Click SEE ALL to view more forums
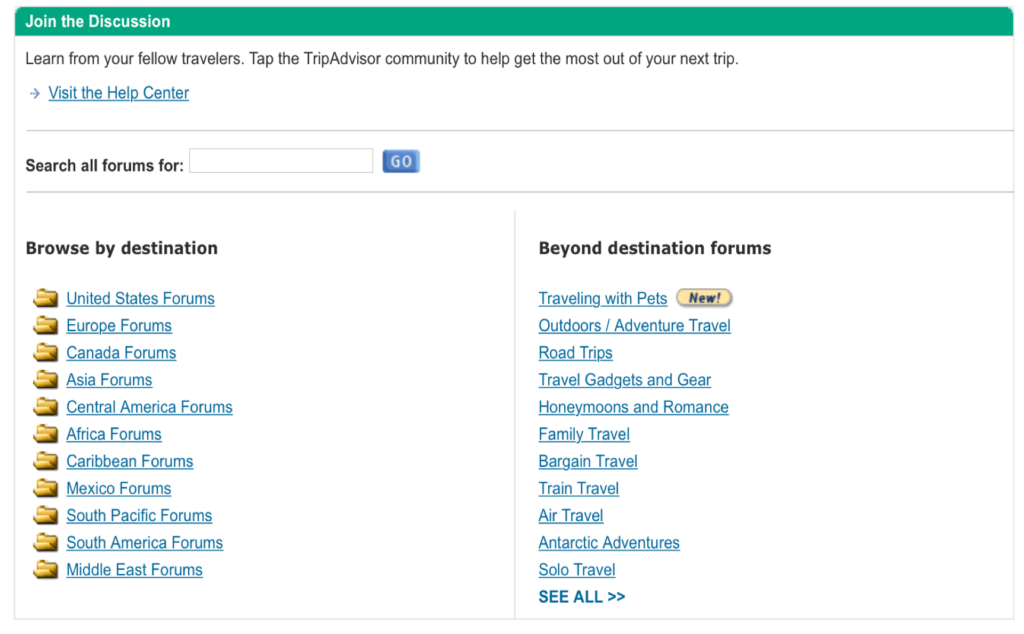1024x634 pixels. coord(582,596)
